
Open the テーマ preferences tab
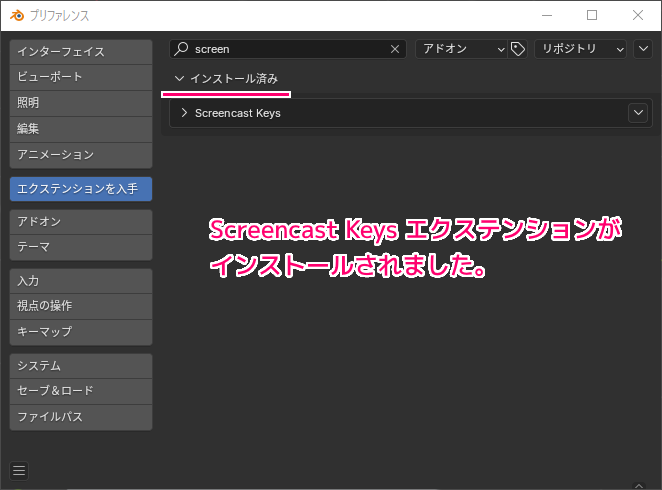click(81, 247)
